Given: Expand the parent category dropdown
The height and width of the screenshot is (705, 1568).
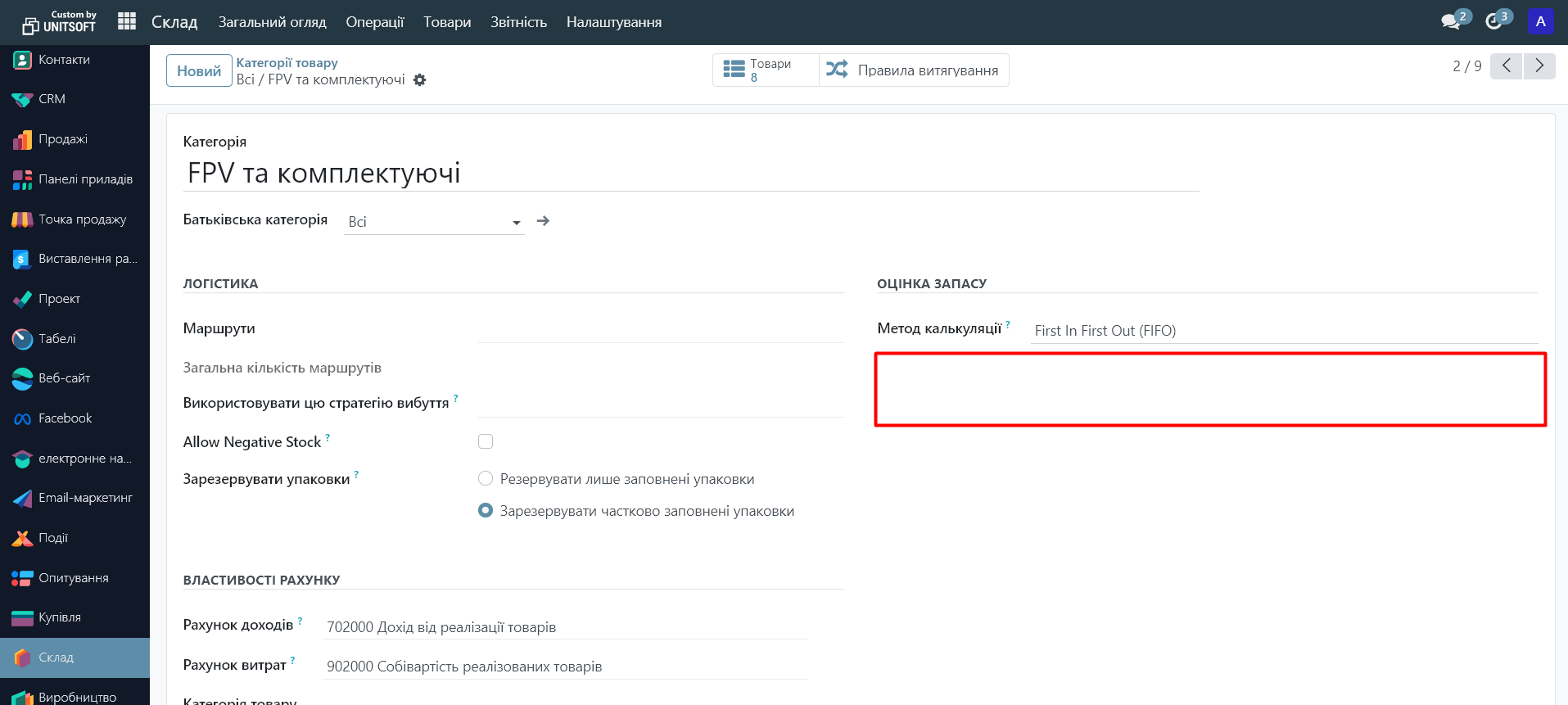Looking at the screenshot, I should point(516,223).
